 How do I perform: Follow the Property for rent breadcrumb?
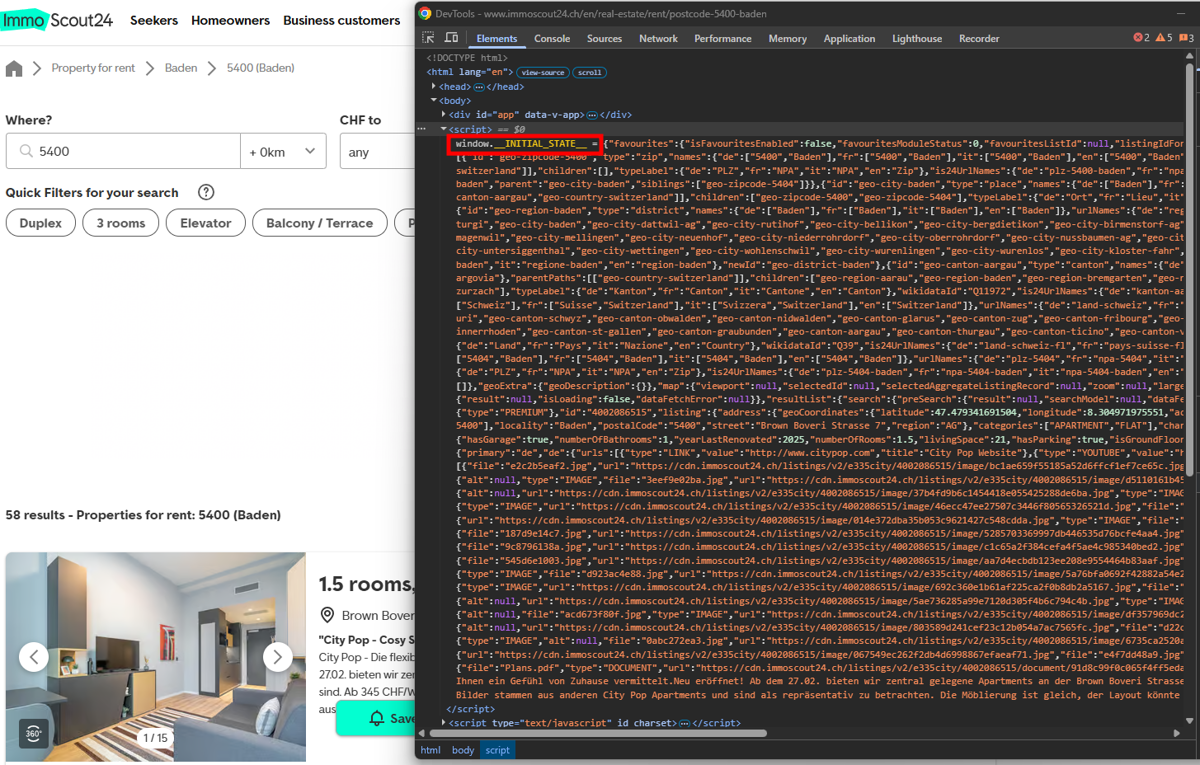pyautogui.click(x=93, y=68)
